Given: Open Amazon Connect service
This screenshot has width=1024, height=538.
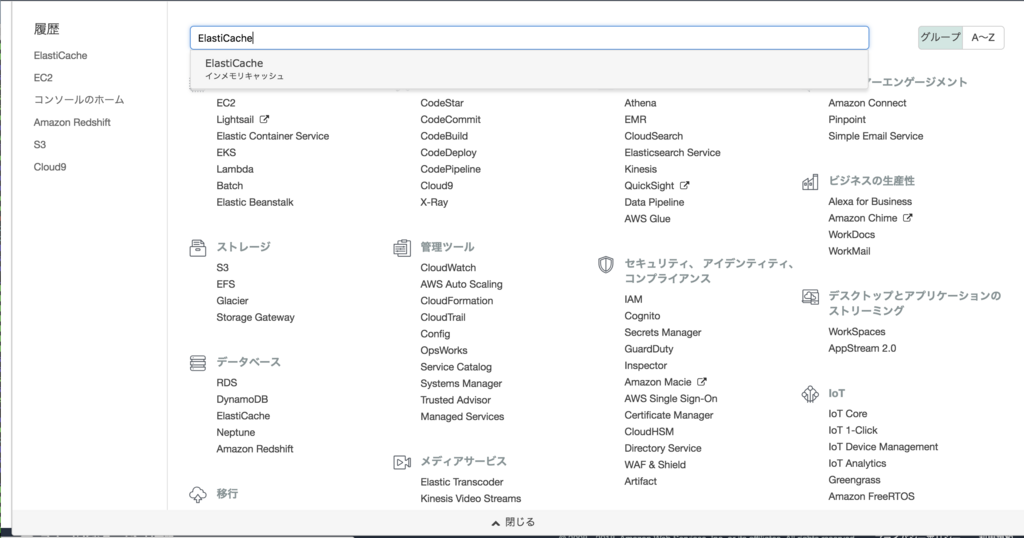Looking at the screenshot, I should tap(867, 103).
